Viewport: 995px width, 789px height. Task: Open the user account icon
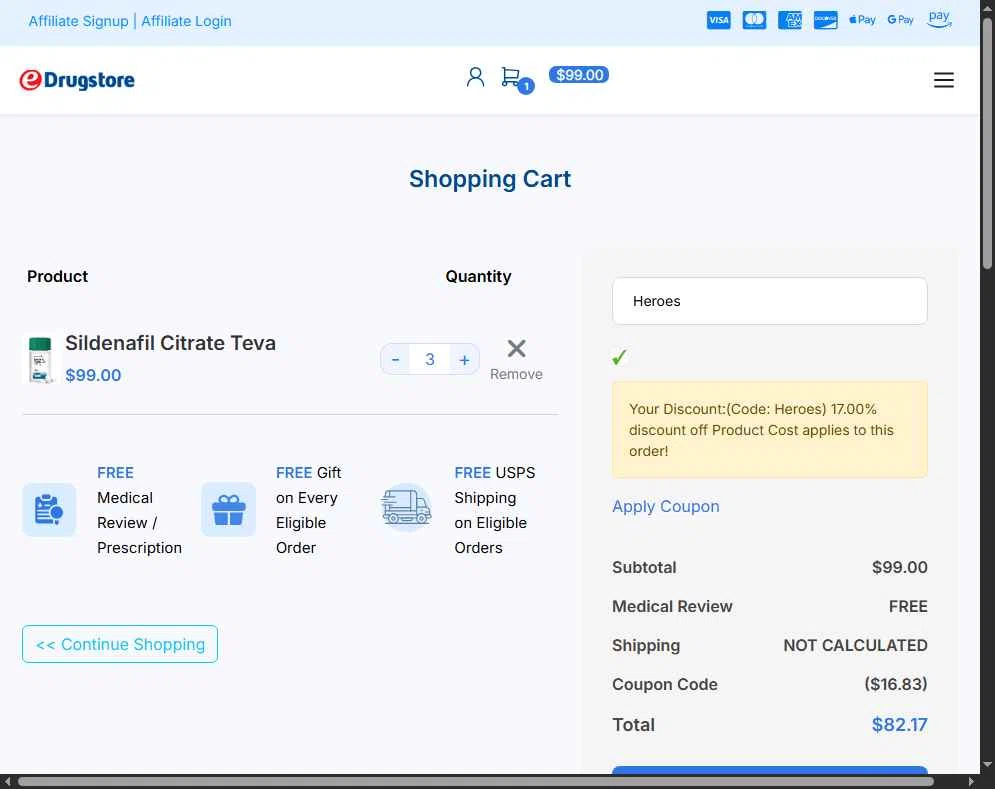click(475, 77)
